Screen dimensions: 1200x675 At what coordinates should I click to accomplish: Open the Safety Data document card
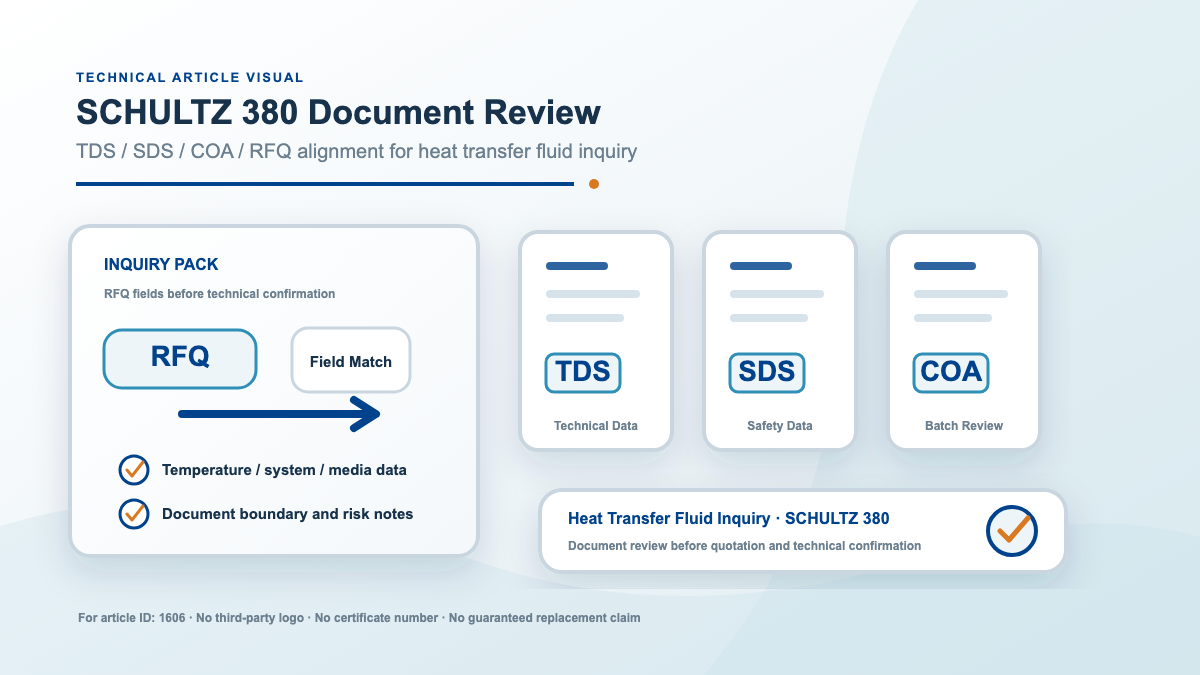tap(780, 341)
